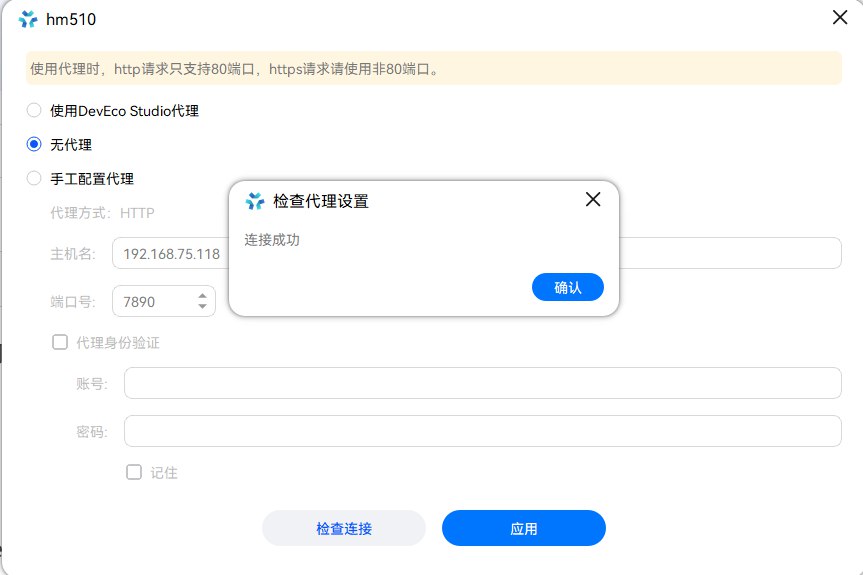Image resolution: width=863 pixels, height=575 pixels.
Task: Close the 检查代理设置 dialog with X
Action: (x=592, y=199)
